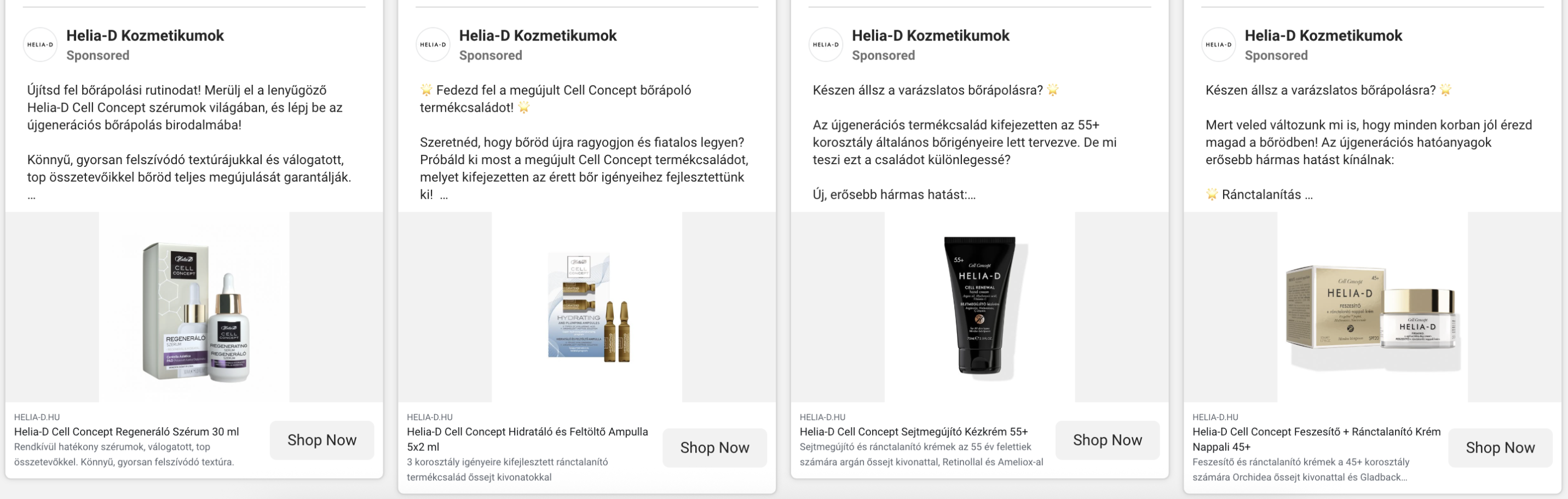
Task: Shop Now for Sejtmegújító Kézkrém 55+
Action: [1107, 440]
